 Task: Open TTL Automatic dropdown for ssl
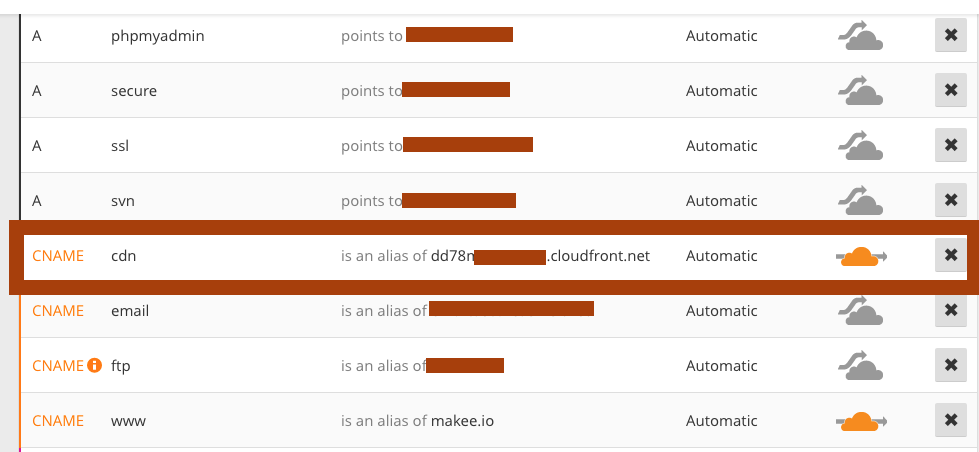click(x=721, y=145)
